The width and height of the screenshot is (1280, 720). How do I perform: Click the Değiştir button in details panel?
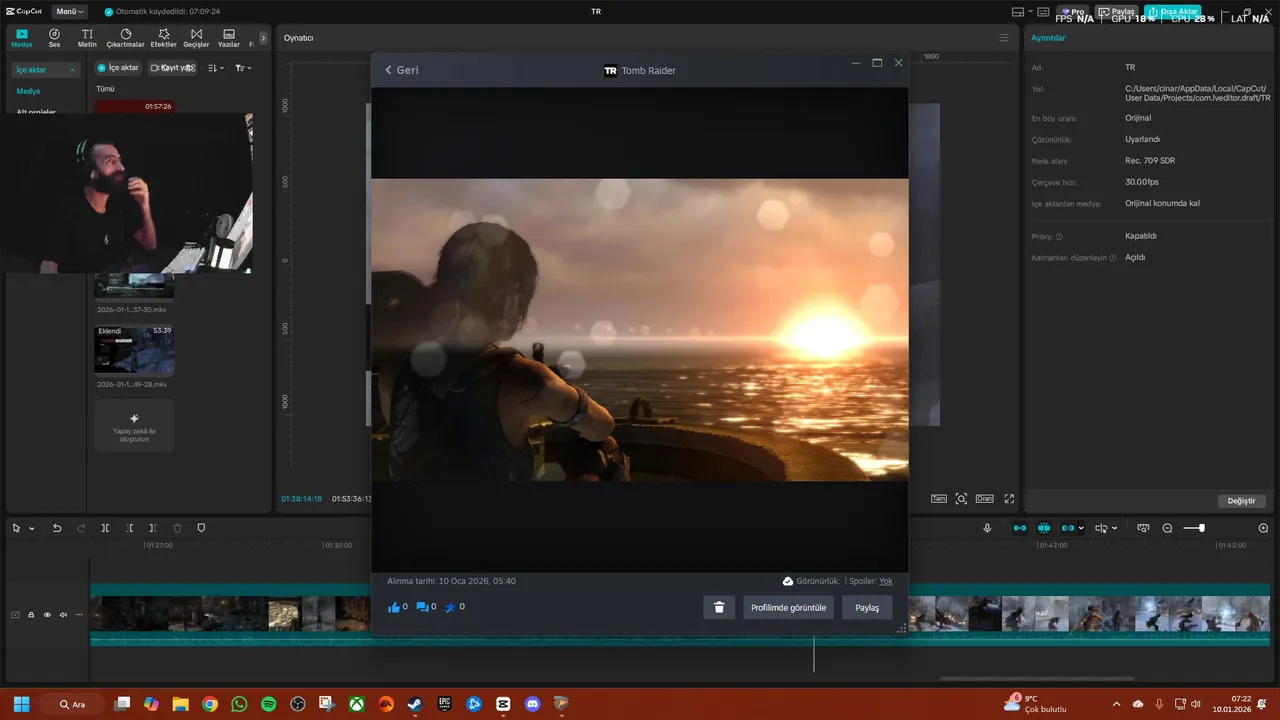1240,501
